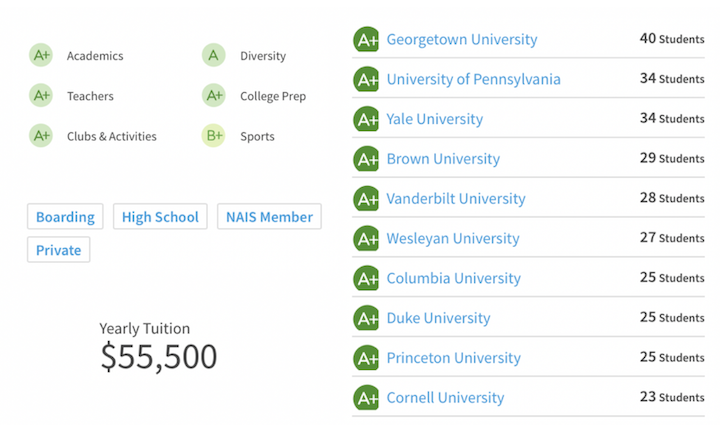Select the Private tag
720x425 pixels.
pos(58,250)
